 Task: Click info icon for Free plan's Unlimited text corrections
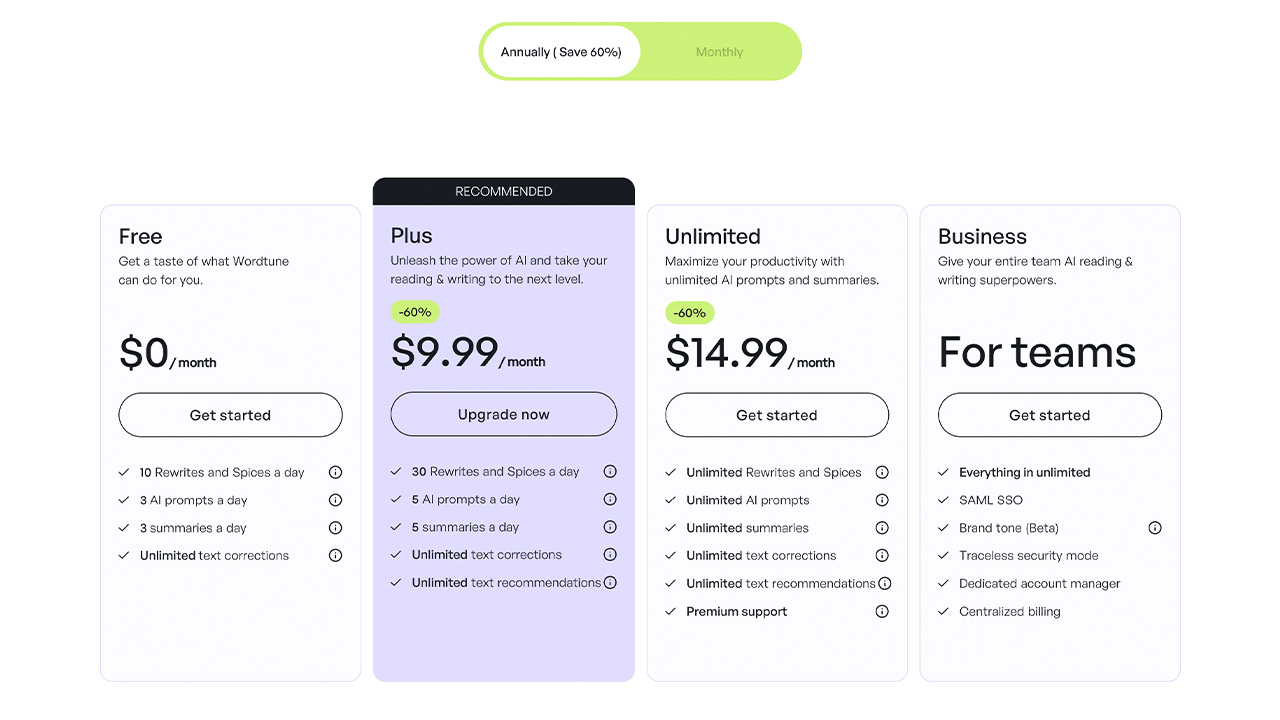tap(336, 555)
